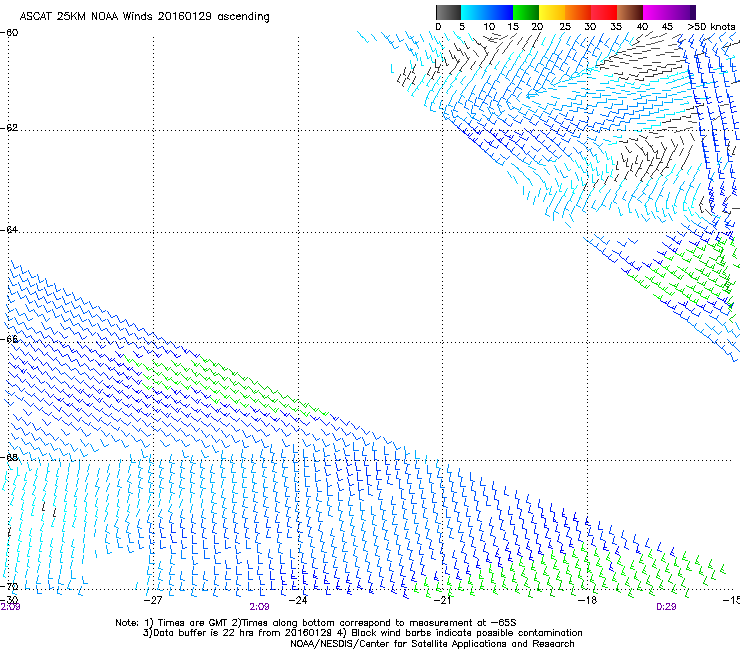Image resolution: width=740 pixels, height=650 pixels.
Task: Click the "-18" longitude axis label
Action: 588,600
